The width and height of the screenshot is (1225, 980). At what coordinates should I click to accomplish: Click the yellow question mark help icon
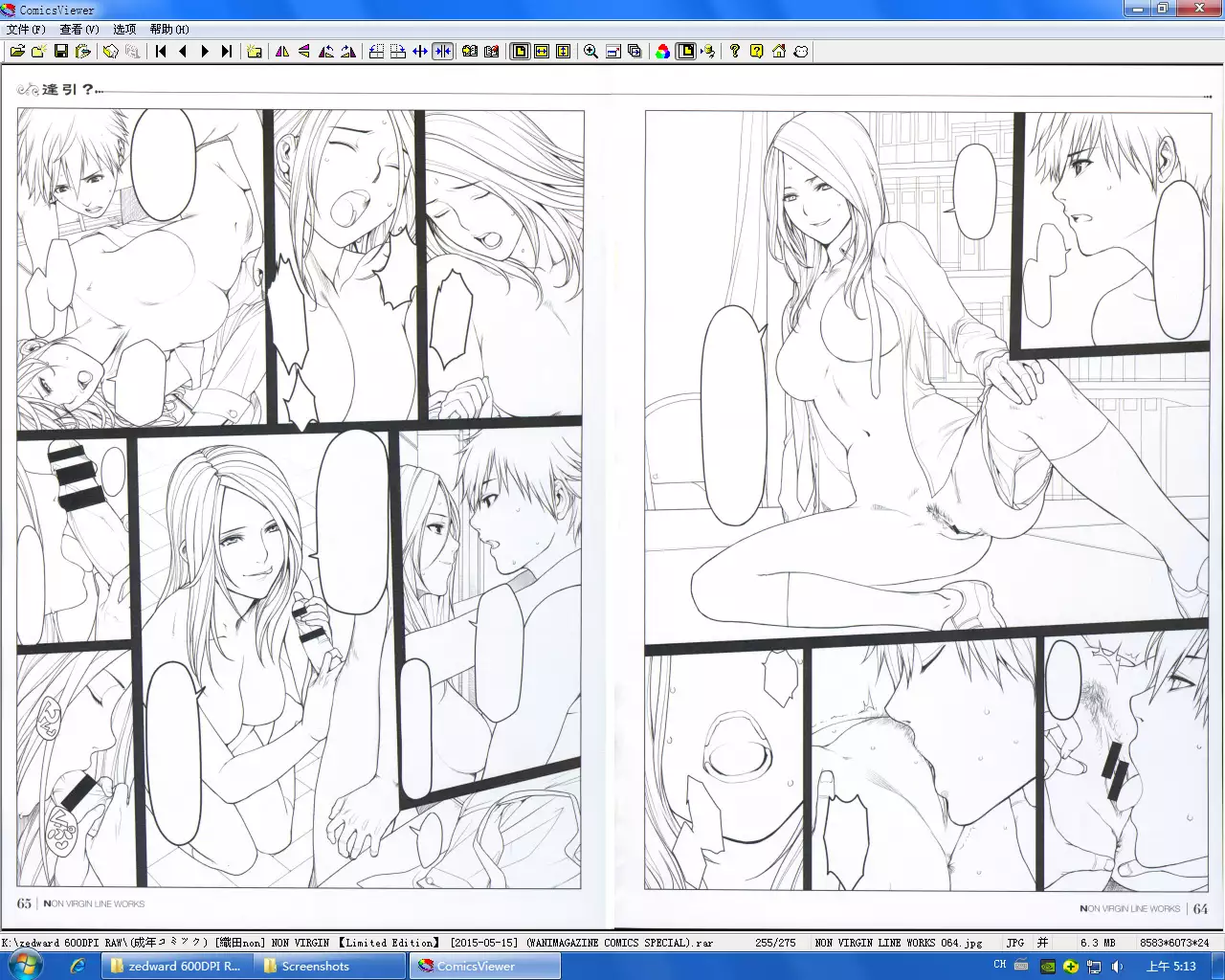pos(757,52)
